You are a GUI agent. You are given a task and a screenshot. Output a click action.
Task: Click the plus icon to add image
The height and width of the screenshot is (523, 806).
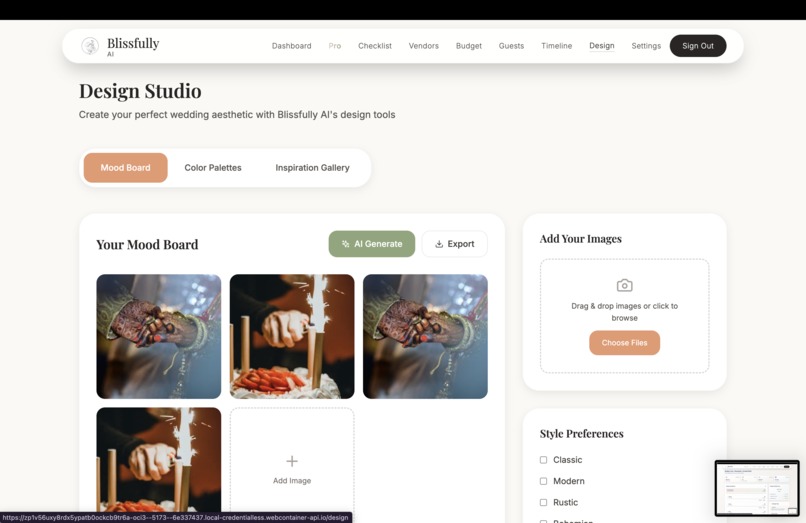(291, 461)
